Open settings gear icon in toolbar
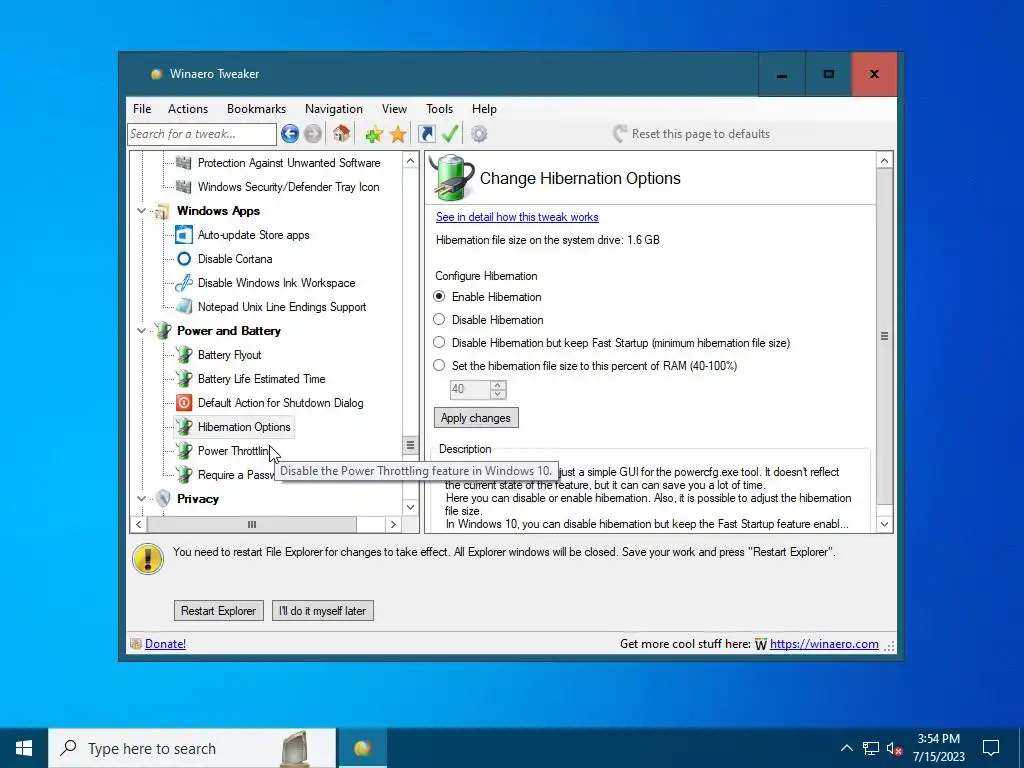 (479, 134)
